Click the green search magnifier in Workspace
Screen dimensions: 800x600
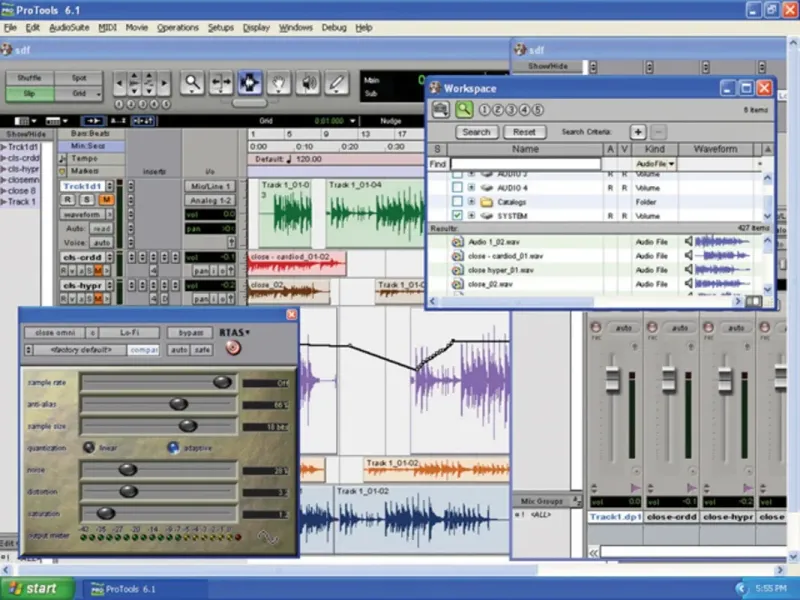[x=464, y=110]
